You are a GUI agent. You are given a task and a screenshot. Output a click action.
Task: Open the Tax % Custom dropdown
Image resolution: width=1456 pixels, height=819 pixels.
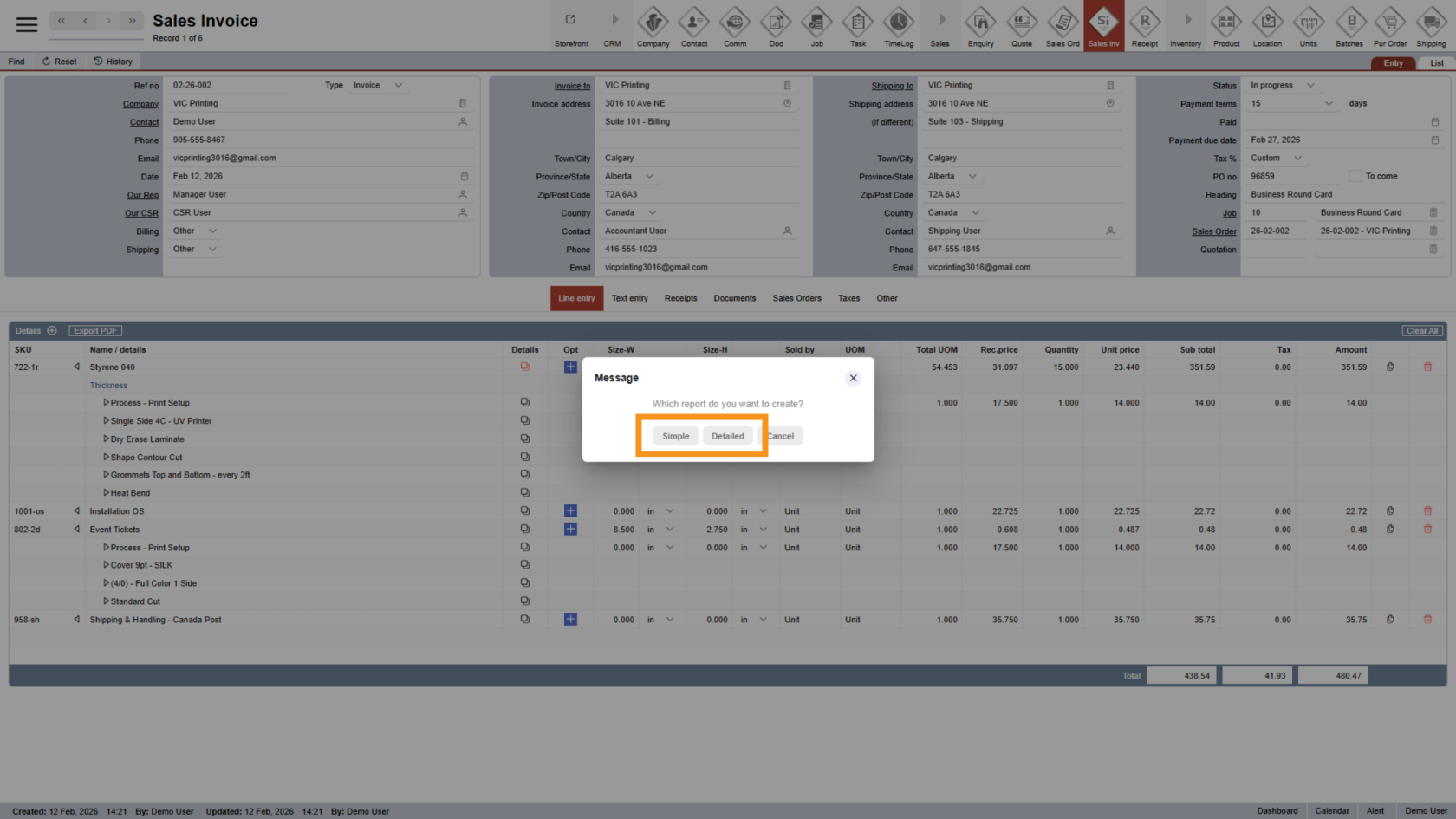click(1276, 159)
